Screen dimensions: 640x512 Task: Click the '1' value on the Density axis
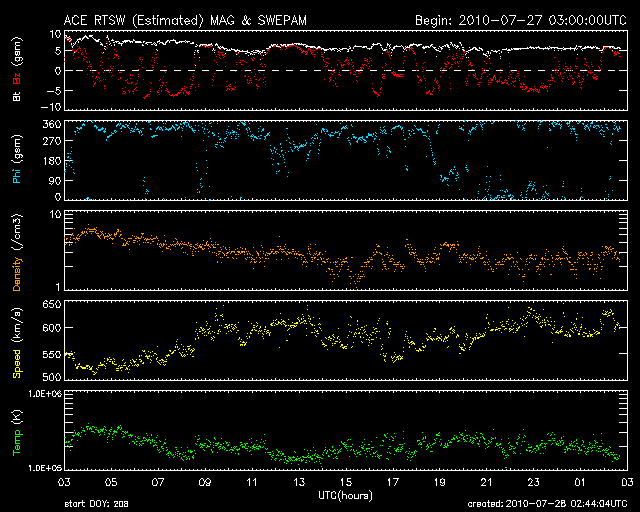(x=58, y=287)
